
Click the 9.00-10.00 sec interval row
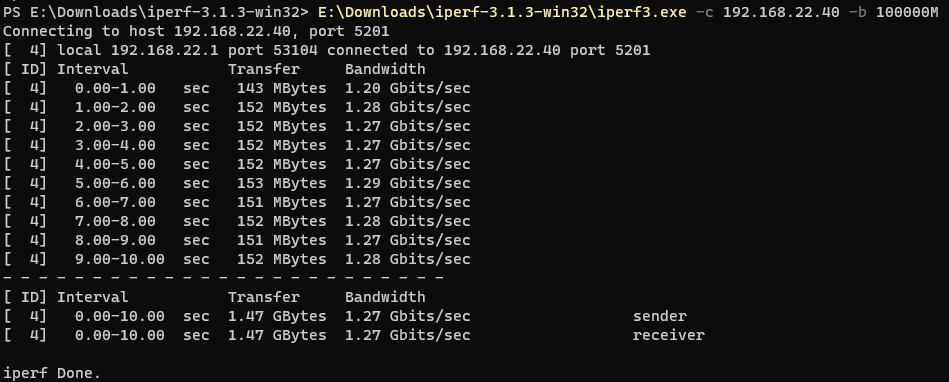coord(237,259)
